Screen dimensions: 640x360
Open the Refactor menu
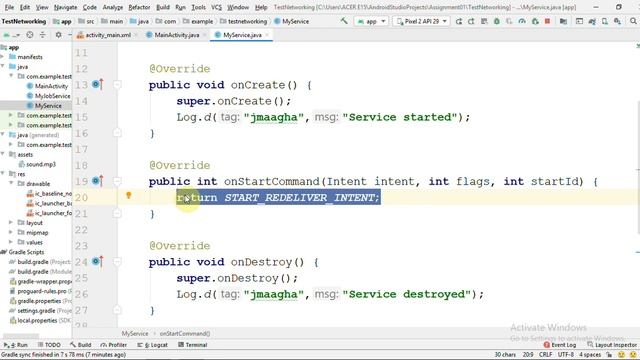[x=139, y=7]
